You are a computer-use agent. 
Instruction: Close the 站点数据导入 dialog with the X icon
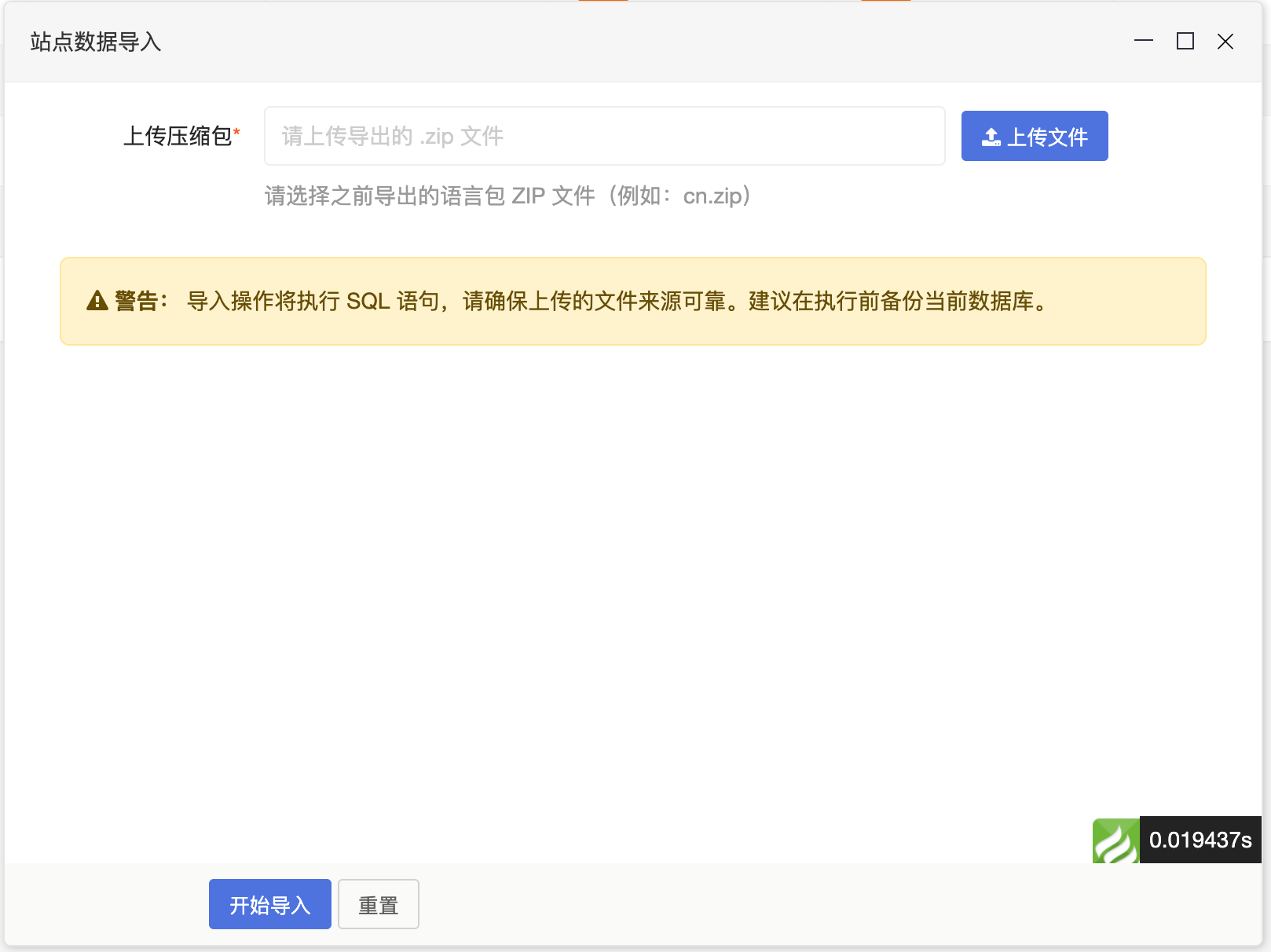(1225, 42)
